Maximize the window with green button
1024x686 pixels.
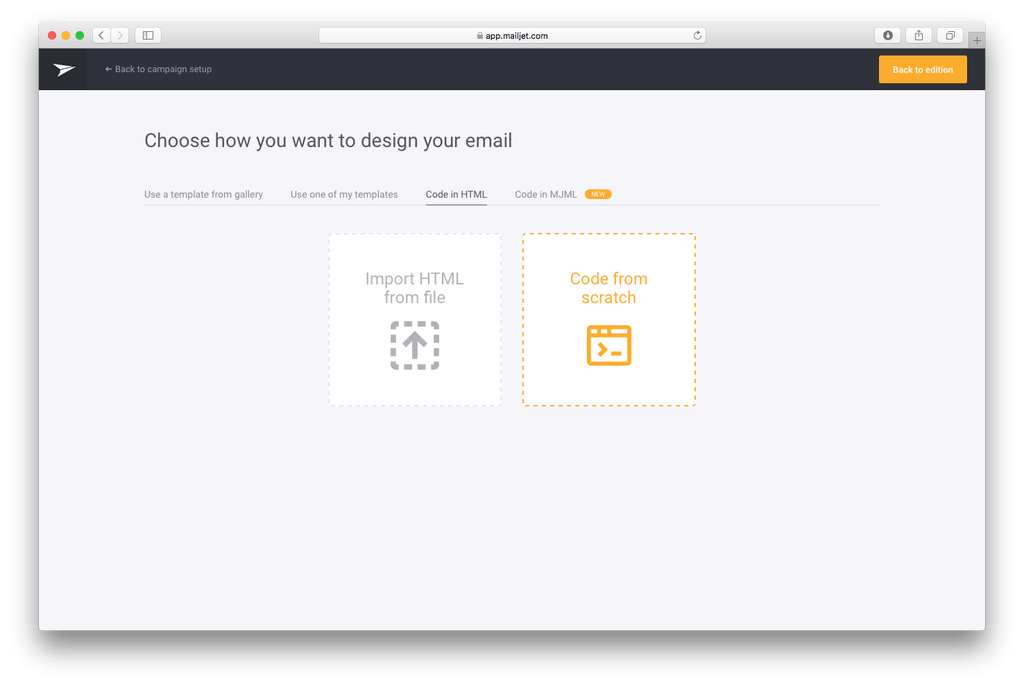80,35
